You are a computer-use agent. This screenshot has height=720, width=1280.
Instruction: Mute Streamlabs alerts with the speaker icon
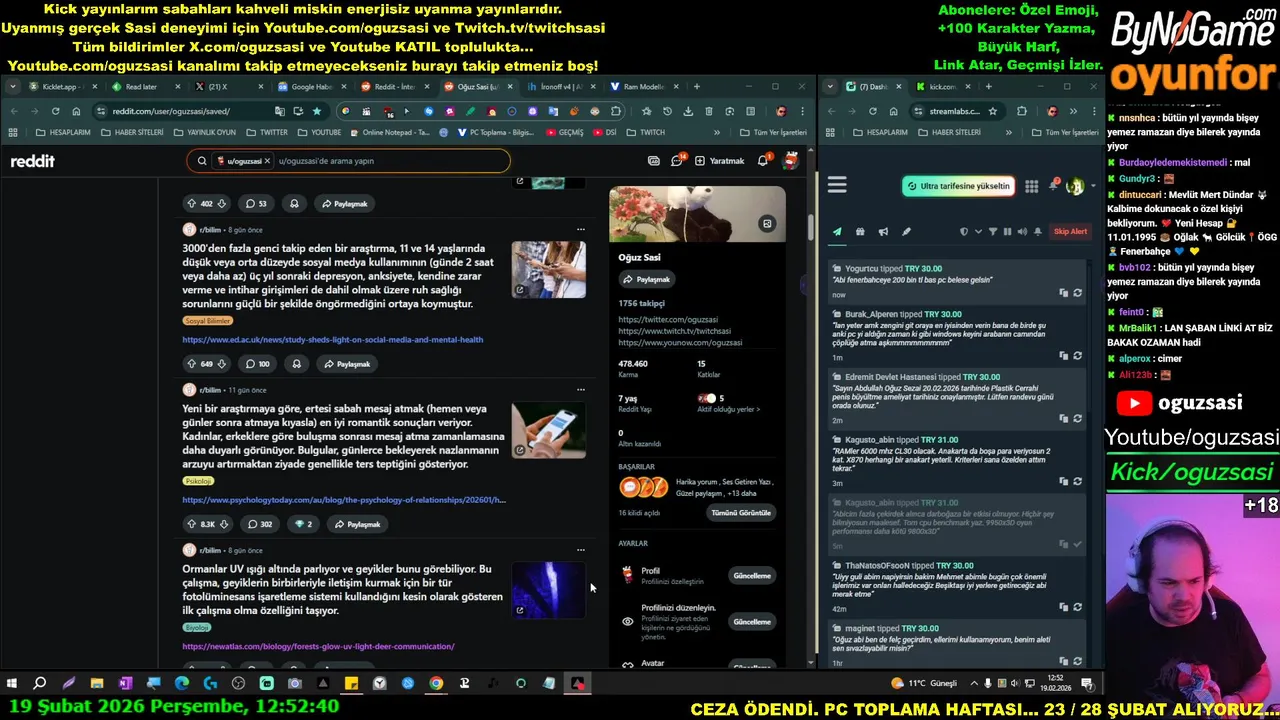(1022, 232)
